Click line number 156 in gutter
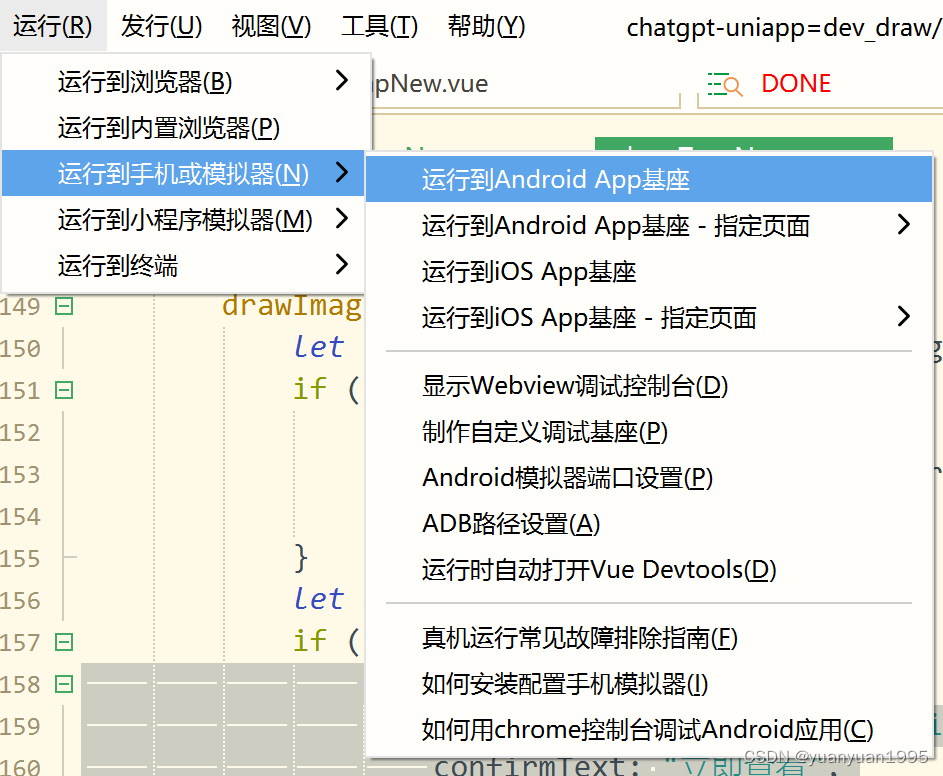 pos(20,600)
